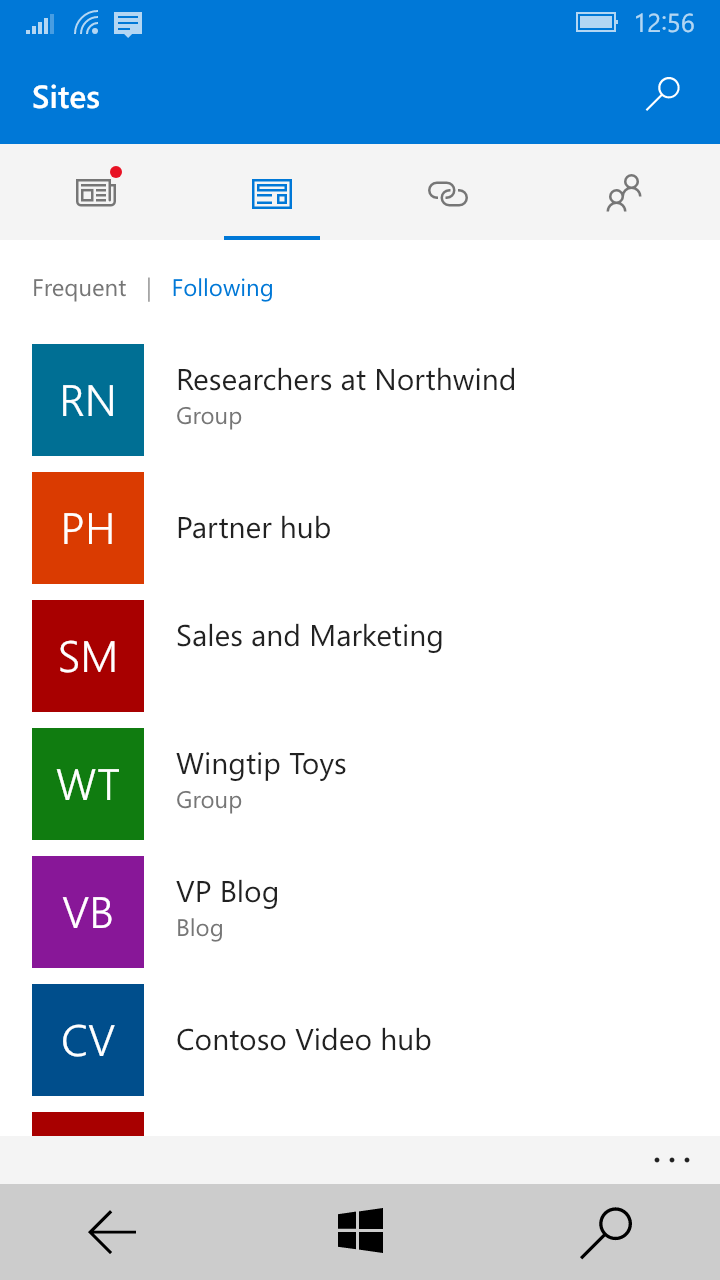Tap the purple VB site tile
The image size is (720, 1280).
(x=88, y=912)
